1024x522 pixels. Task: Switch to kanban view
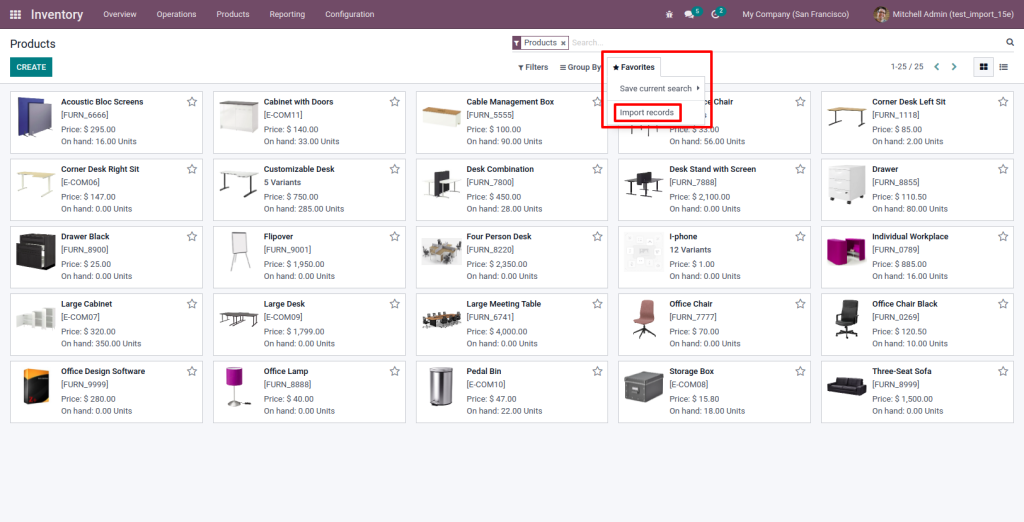[x=984, y=67]
